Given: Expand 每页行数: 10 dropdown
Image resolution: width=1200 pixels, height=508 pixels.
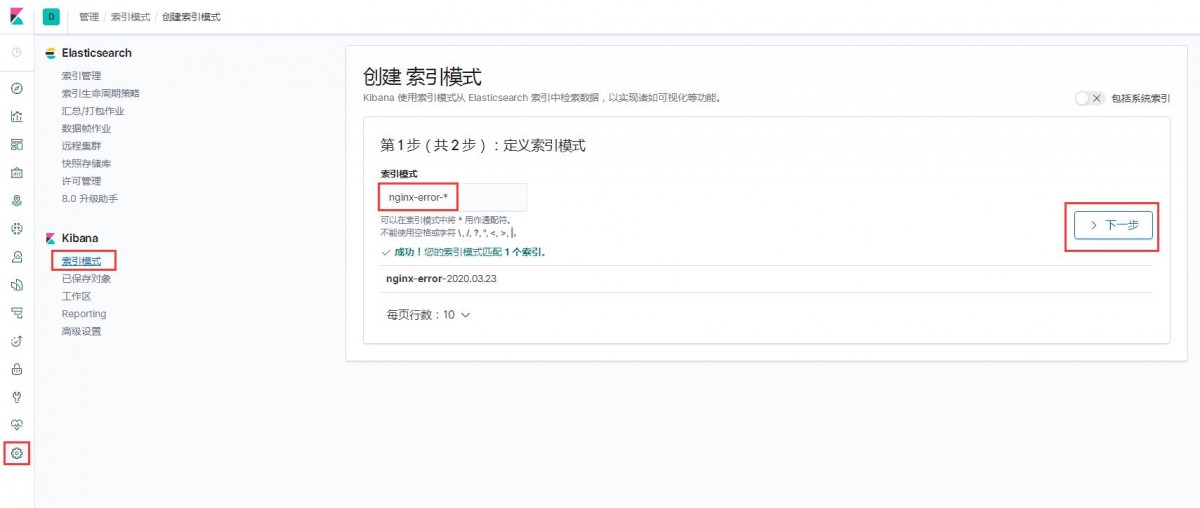Looking at the screenshot, I should [428, 314].
